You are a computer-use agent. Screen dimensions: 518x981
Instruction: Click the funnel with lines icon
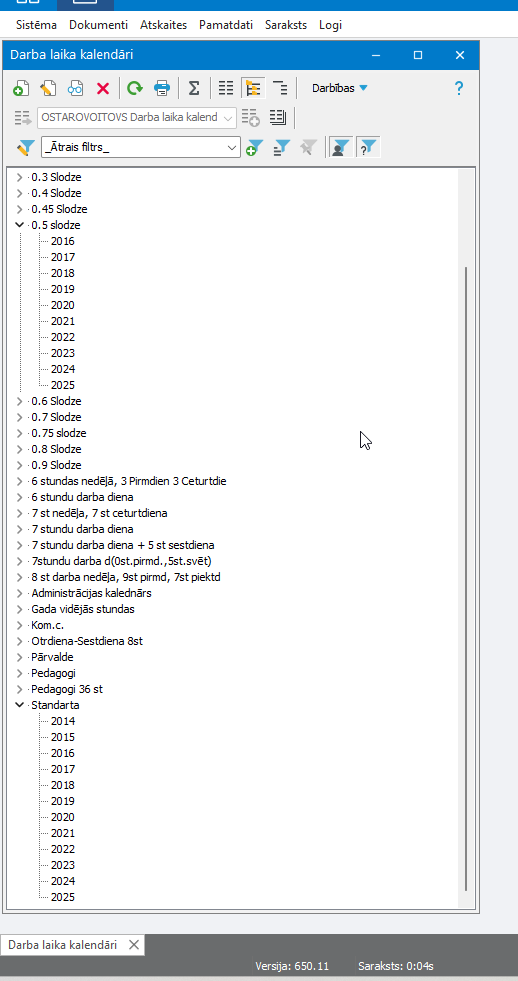click(x=282, y=148)
